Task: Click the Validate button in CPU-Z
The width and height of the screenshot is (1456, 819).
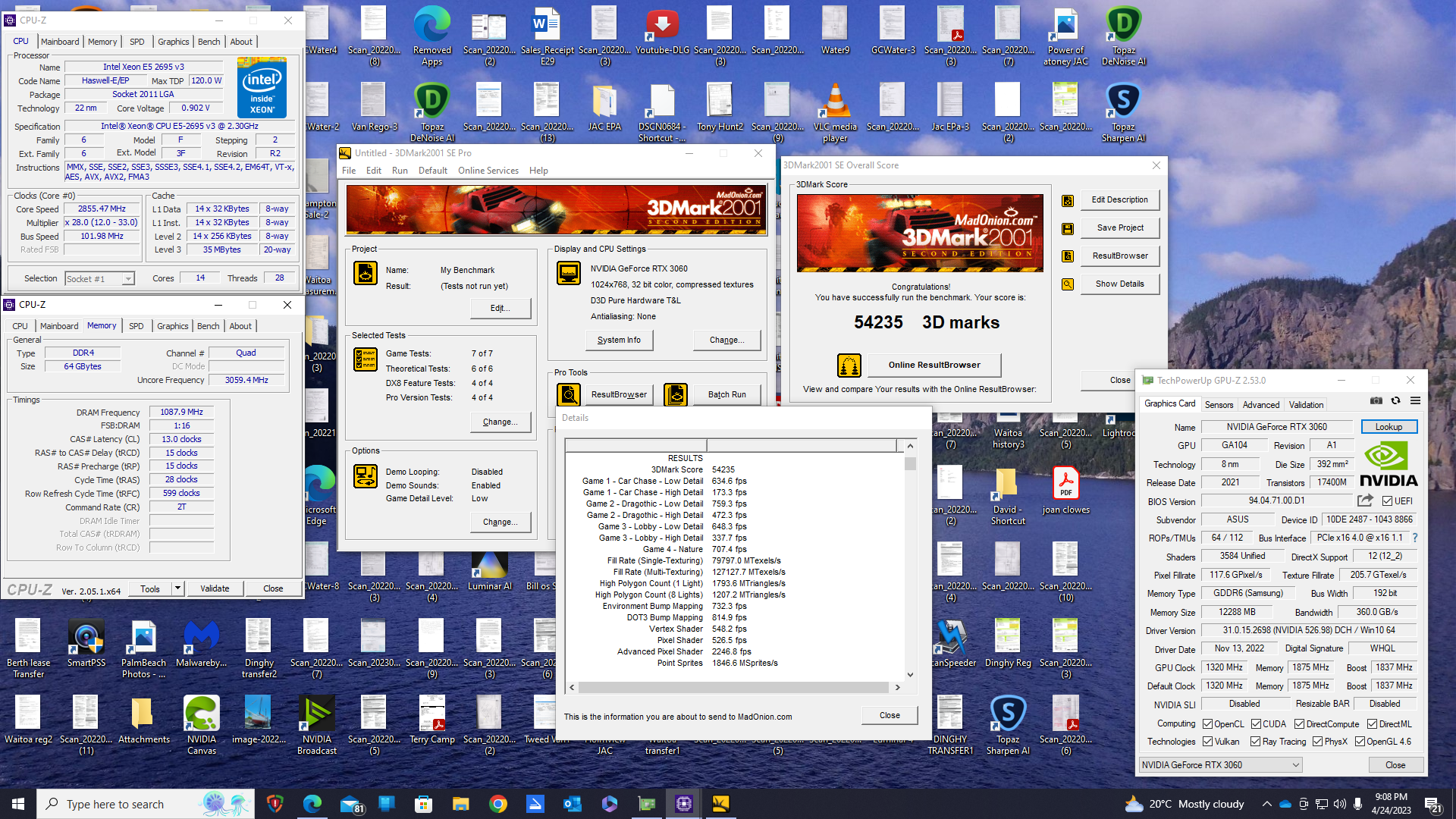Action: 215,588
